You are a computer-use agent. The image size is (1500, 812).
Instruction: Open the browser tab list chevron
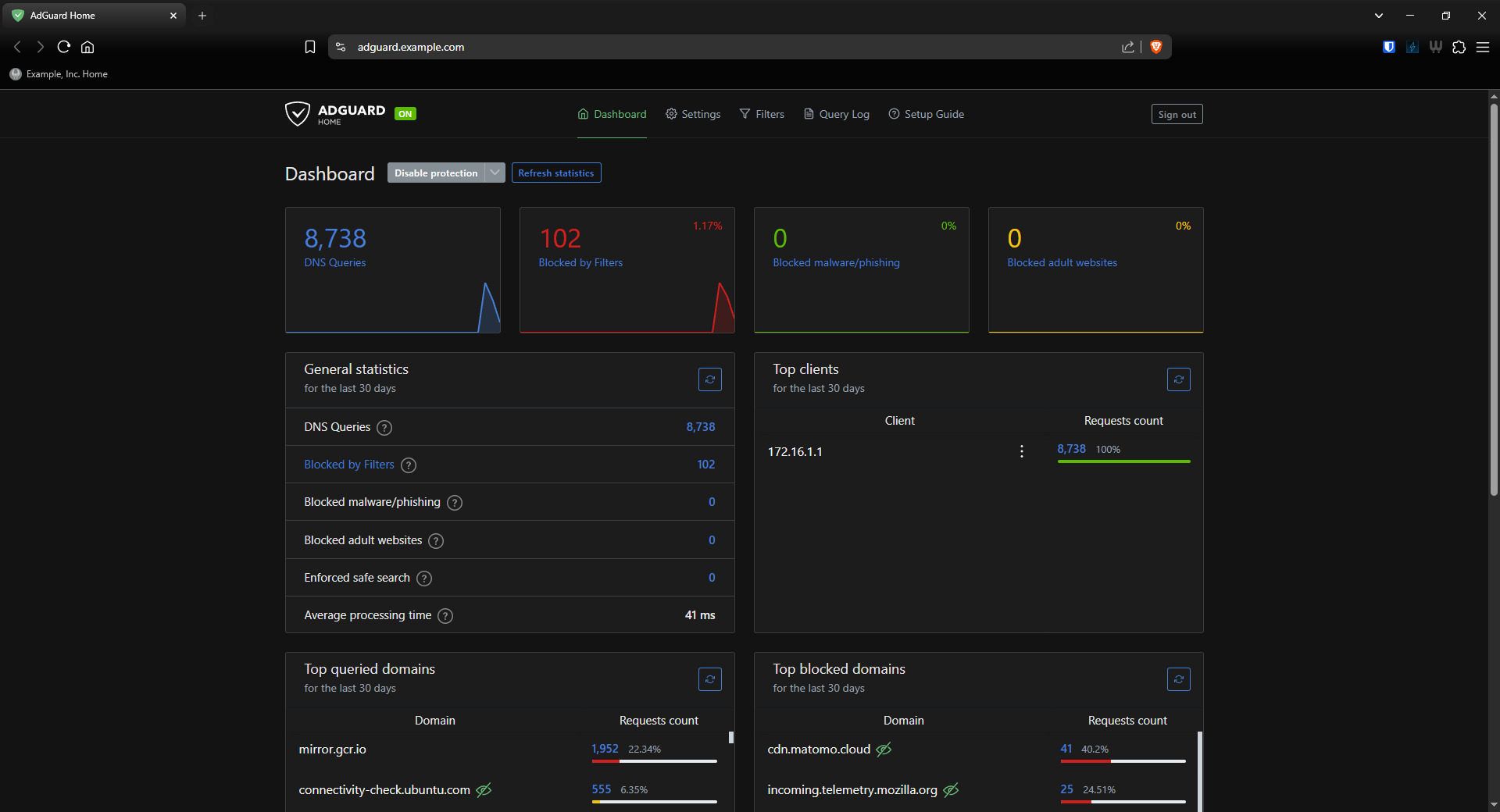(x=1379, y=16)
